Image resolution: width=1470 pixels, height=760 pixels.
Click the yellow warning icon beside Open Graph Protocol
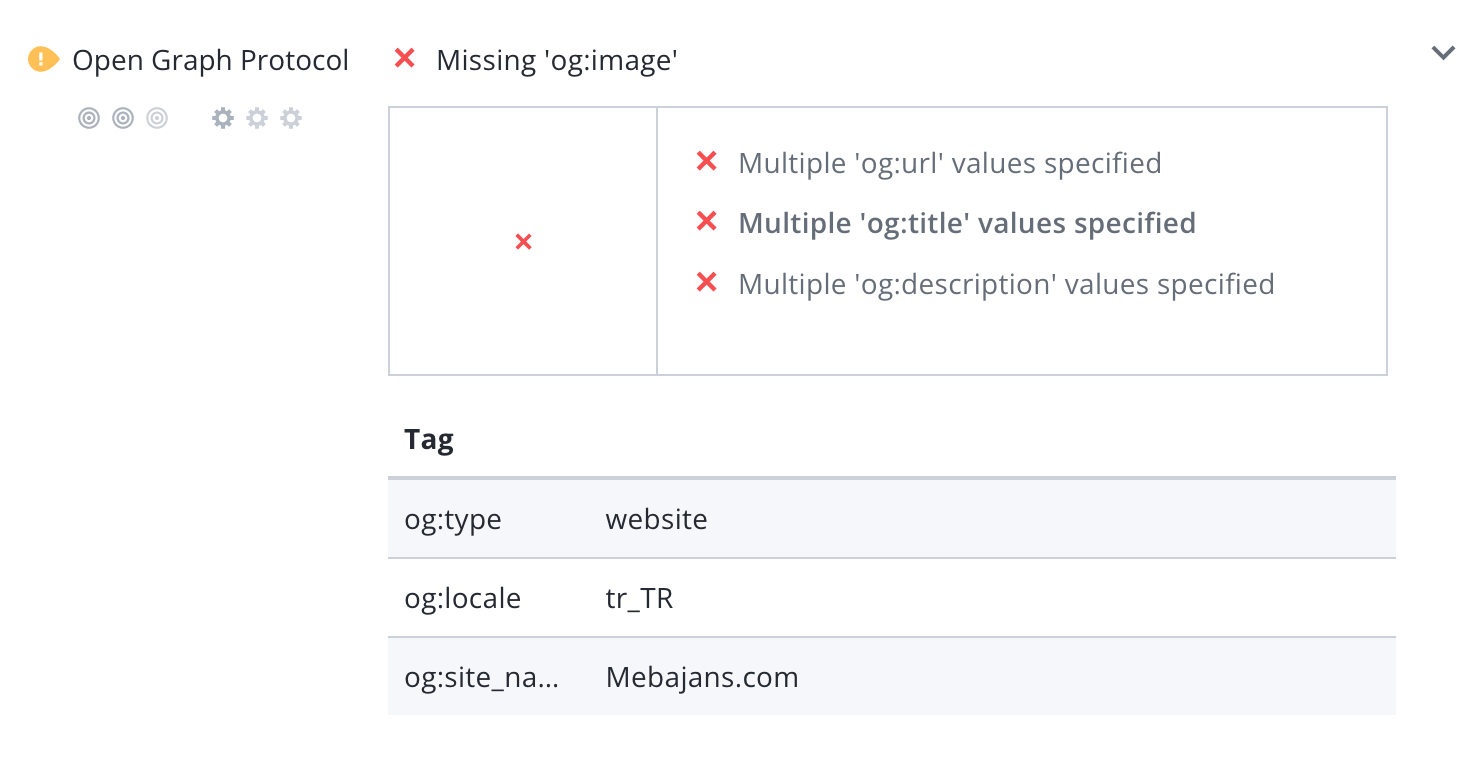click(x=44, y=59)
